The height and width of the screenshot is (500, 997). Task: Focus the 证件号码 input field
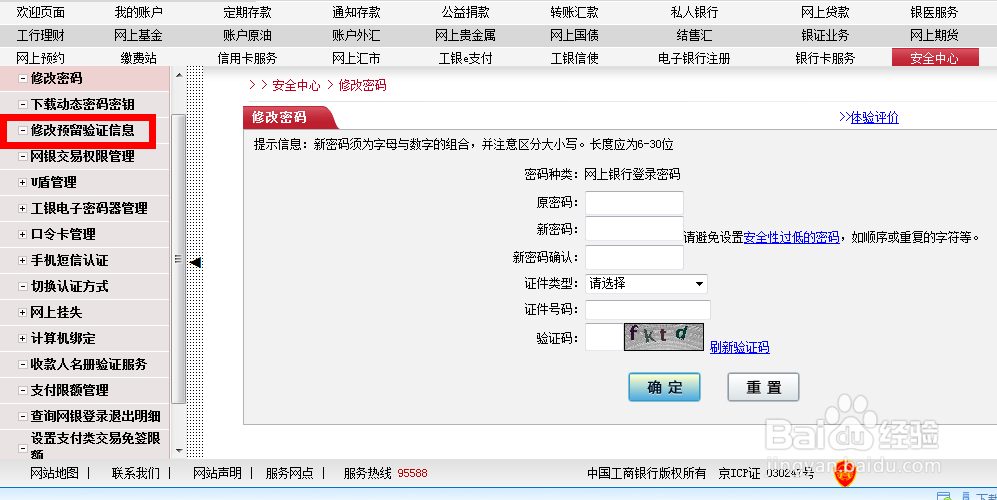click(647, 310)
